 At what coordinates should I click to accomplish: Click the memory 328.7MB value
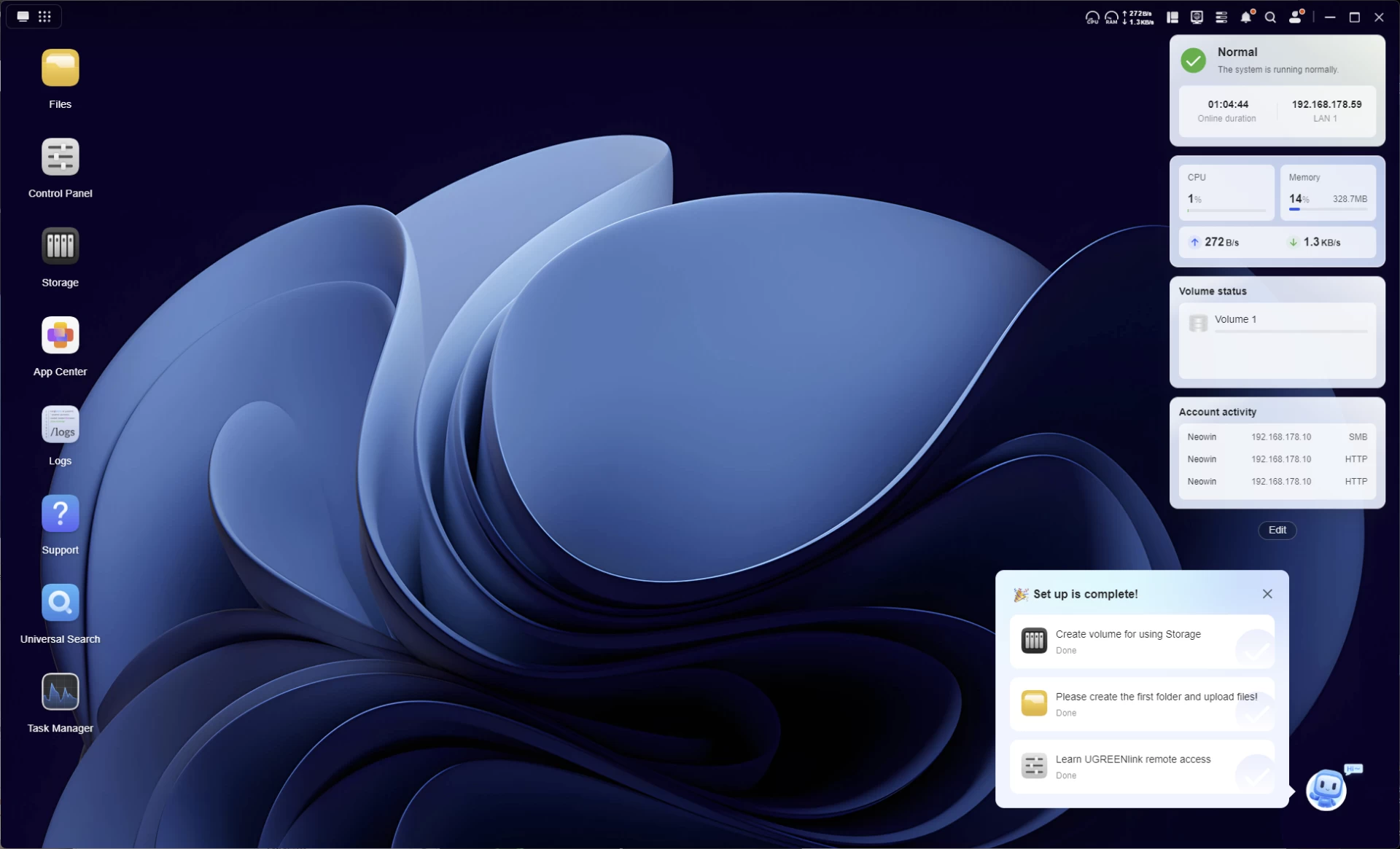tap(1350, 199)
